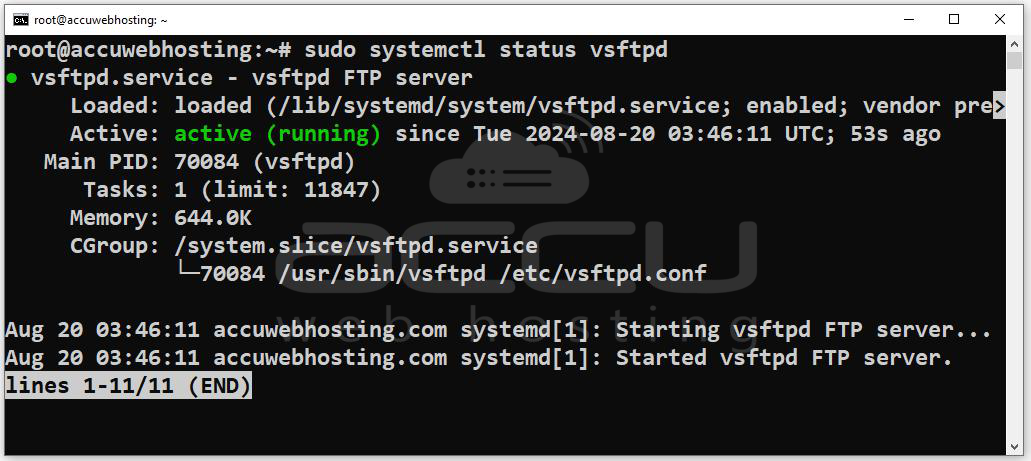
Task: Click the scrollbar up arrow
Action: tap(1015, 46)
